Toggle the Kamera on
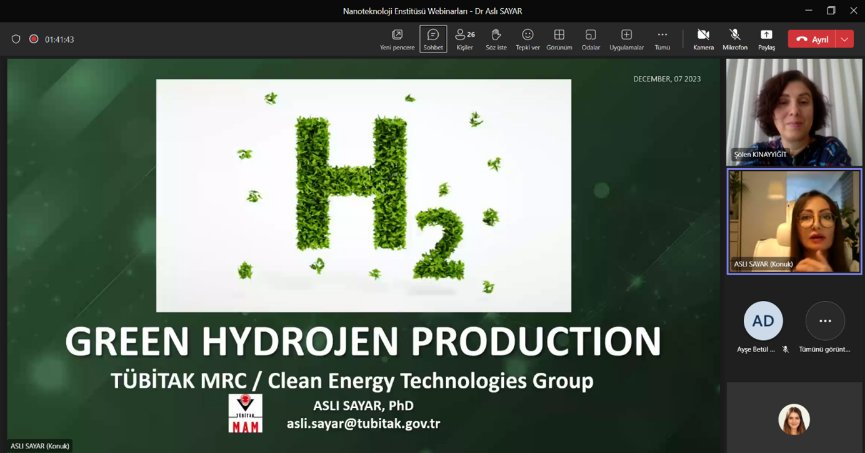 [703, 38]
